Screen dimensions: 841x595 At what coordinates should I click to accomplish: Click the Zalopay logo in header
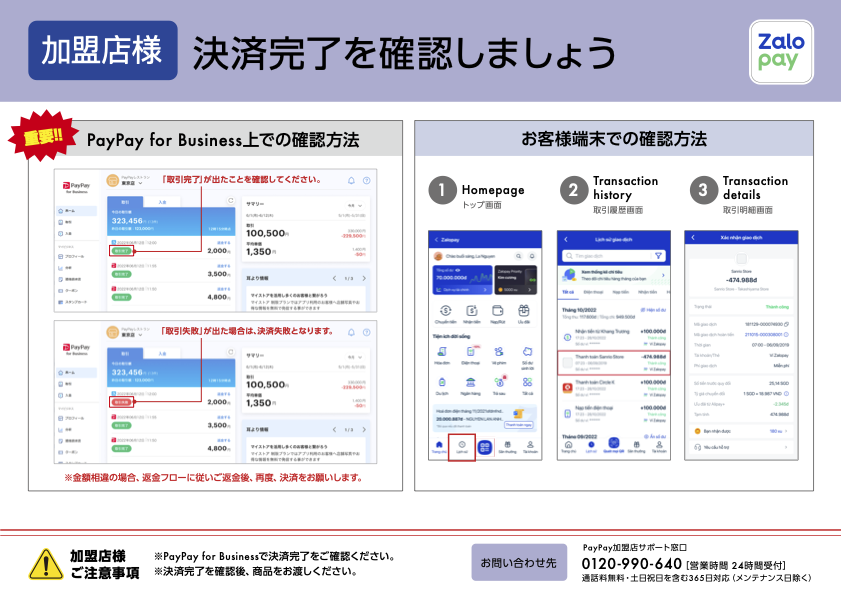[781, 52]
